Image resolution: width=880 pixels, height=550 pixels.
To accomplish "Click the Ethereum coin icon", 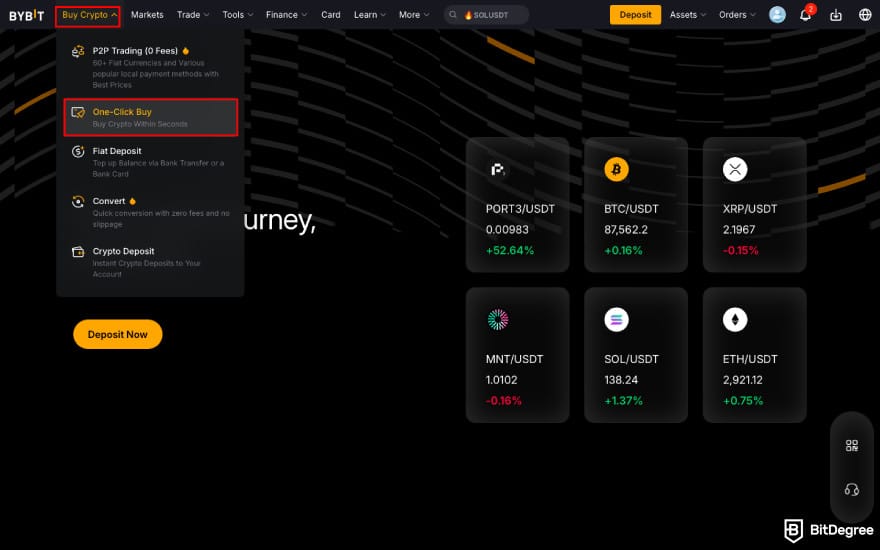I will pos(735,319).
